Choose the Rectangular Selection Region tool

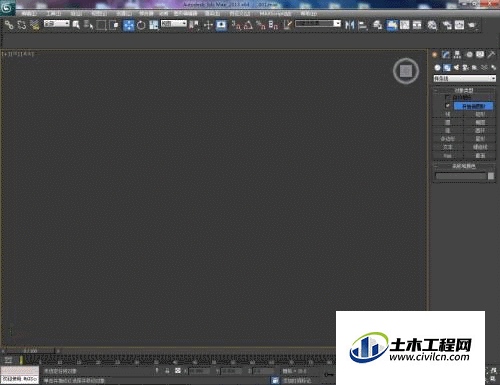pyautogui.click(x=101, y=25)
